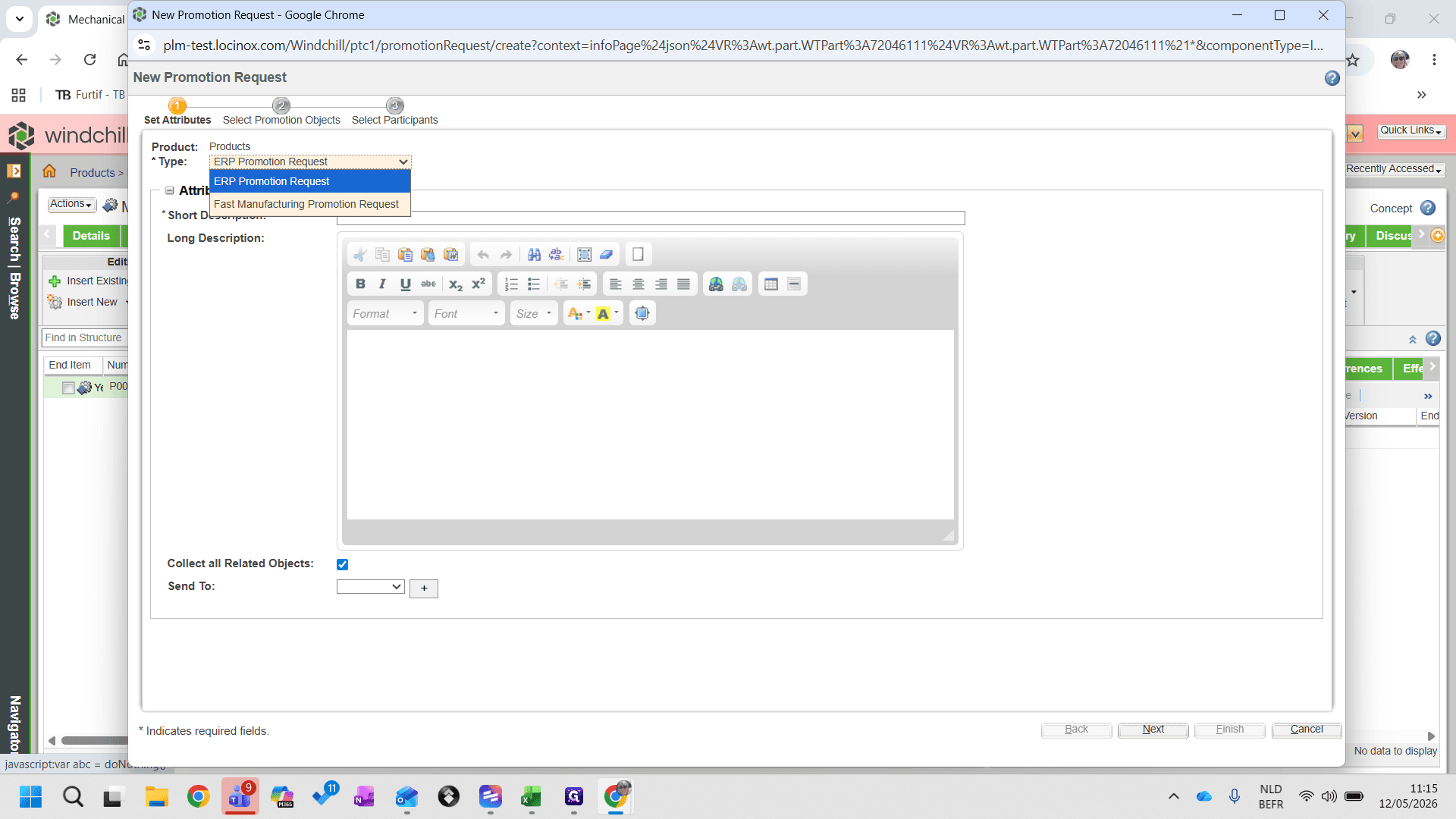The height and width of the screenshot is (819, 1456).
Task: Click the Paste clipboard icon
Action: click(x=406, y=255)
